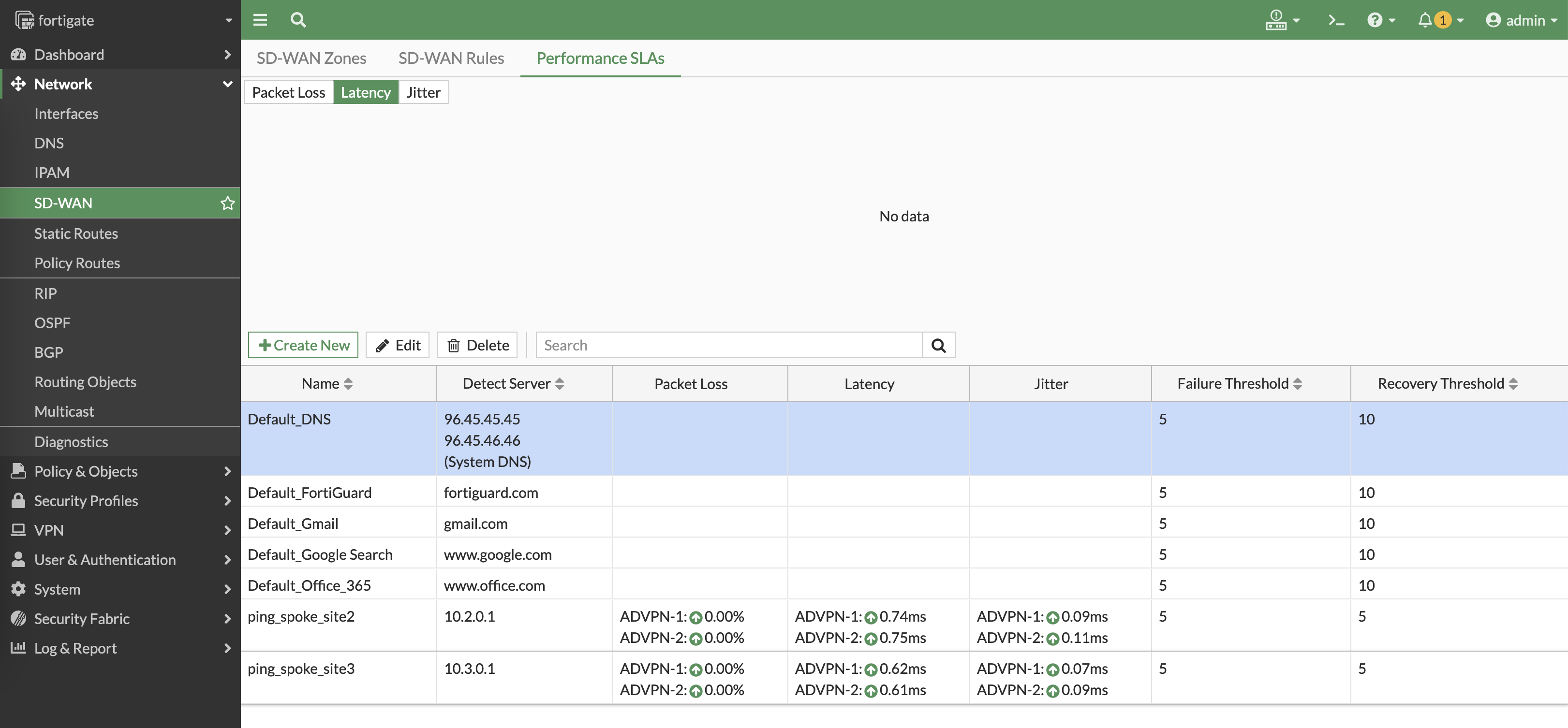Open the notifications bell icon
The height and width of the screenshot is (728, 1568).
pos(1424,20)
